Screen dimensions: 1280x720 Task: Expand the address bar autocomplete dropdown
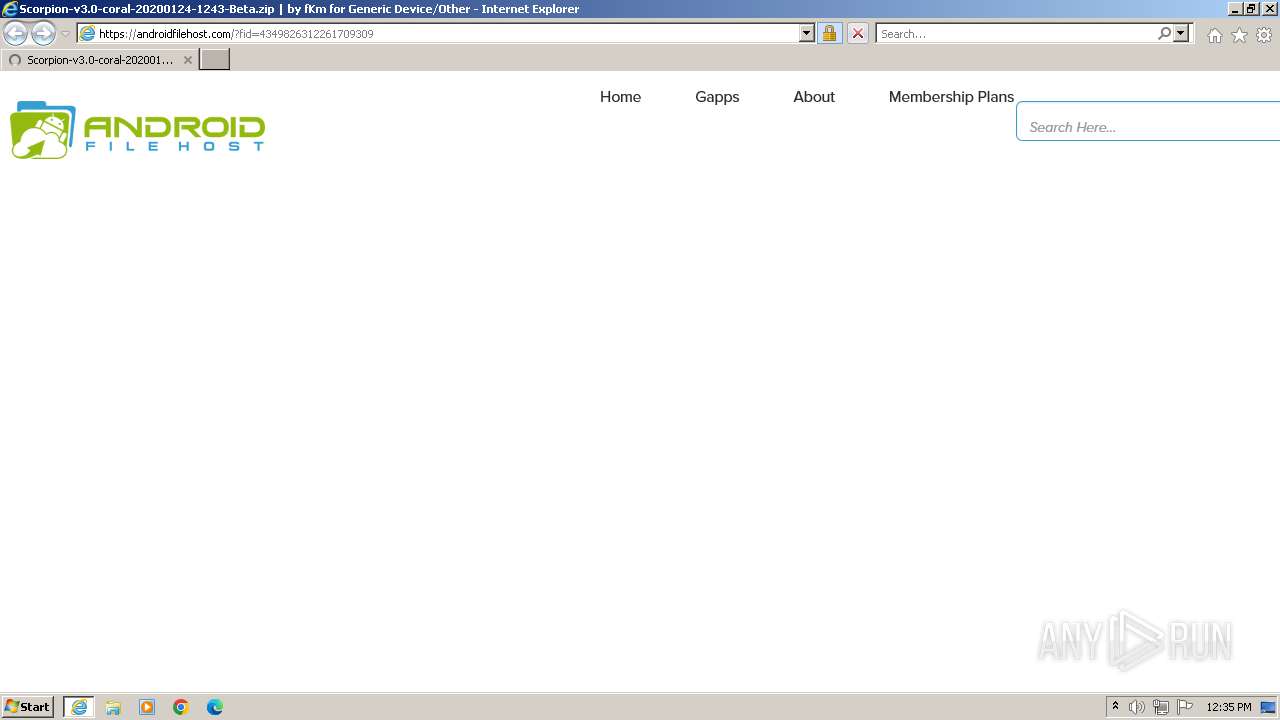coord(807,33)
